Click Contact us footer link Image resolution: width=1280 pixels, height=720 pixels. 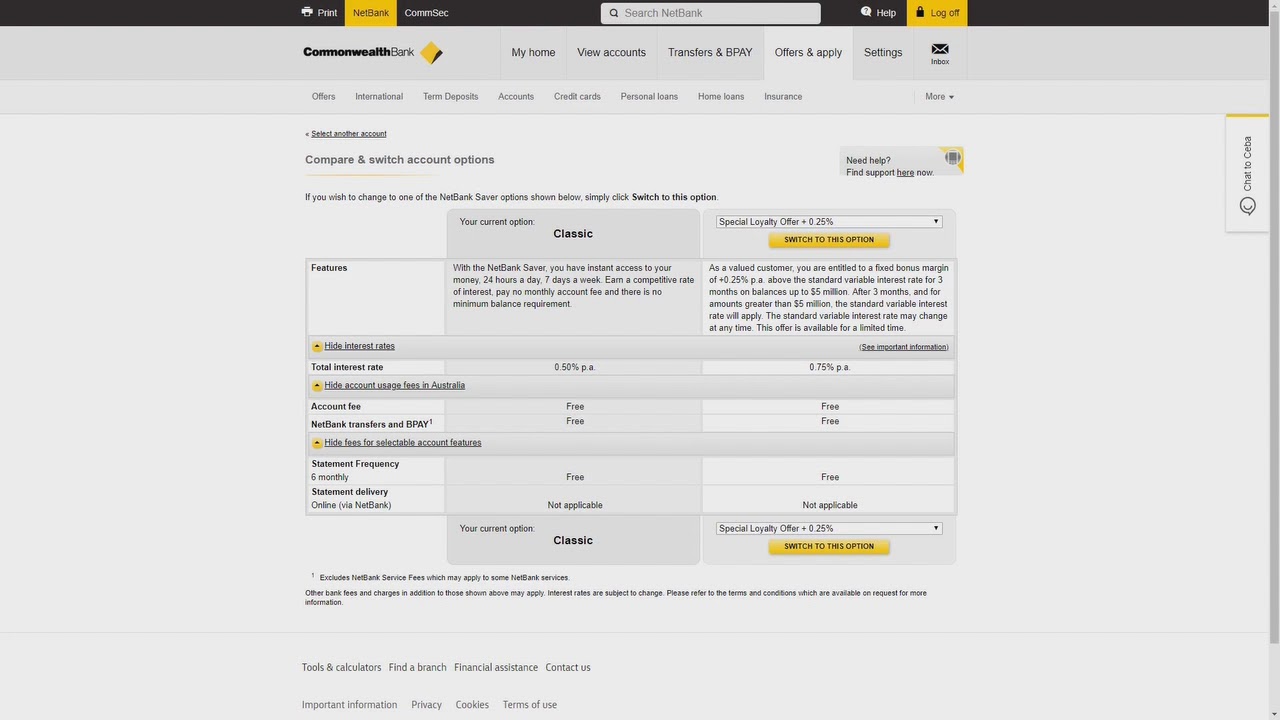568,668
